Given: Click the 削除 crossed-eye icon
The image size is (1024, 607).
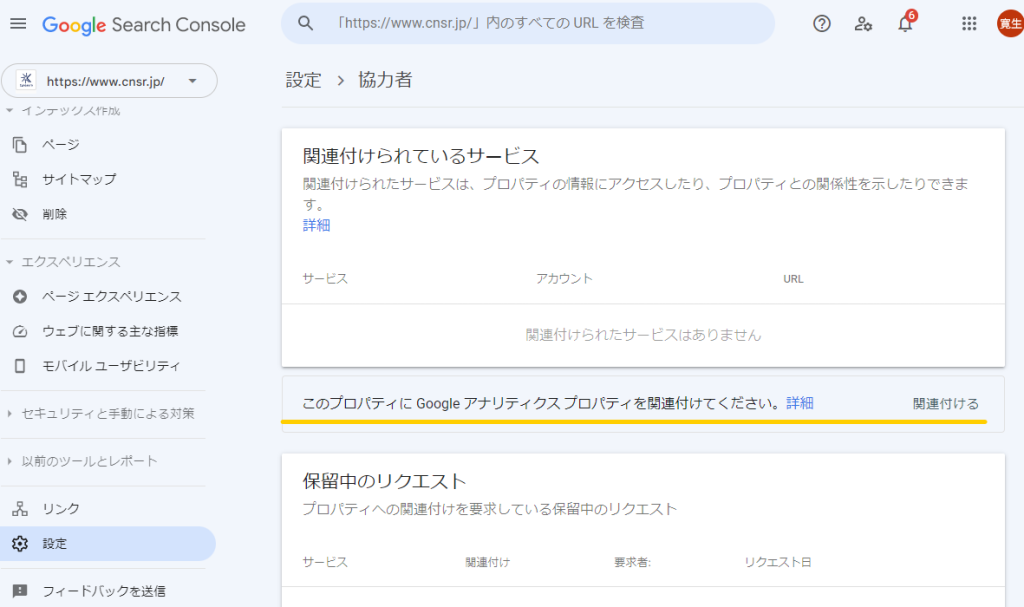Looking at the screenshot, I should coord(20,214).
